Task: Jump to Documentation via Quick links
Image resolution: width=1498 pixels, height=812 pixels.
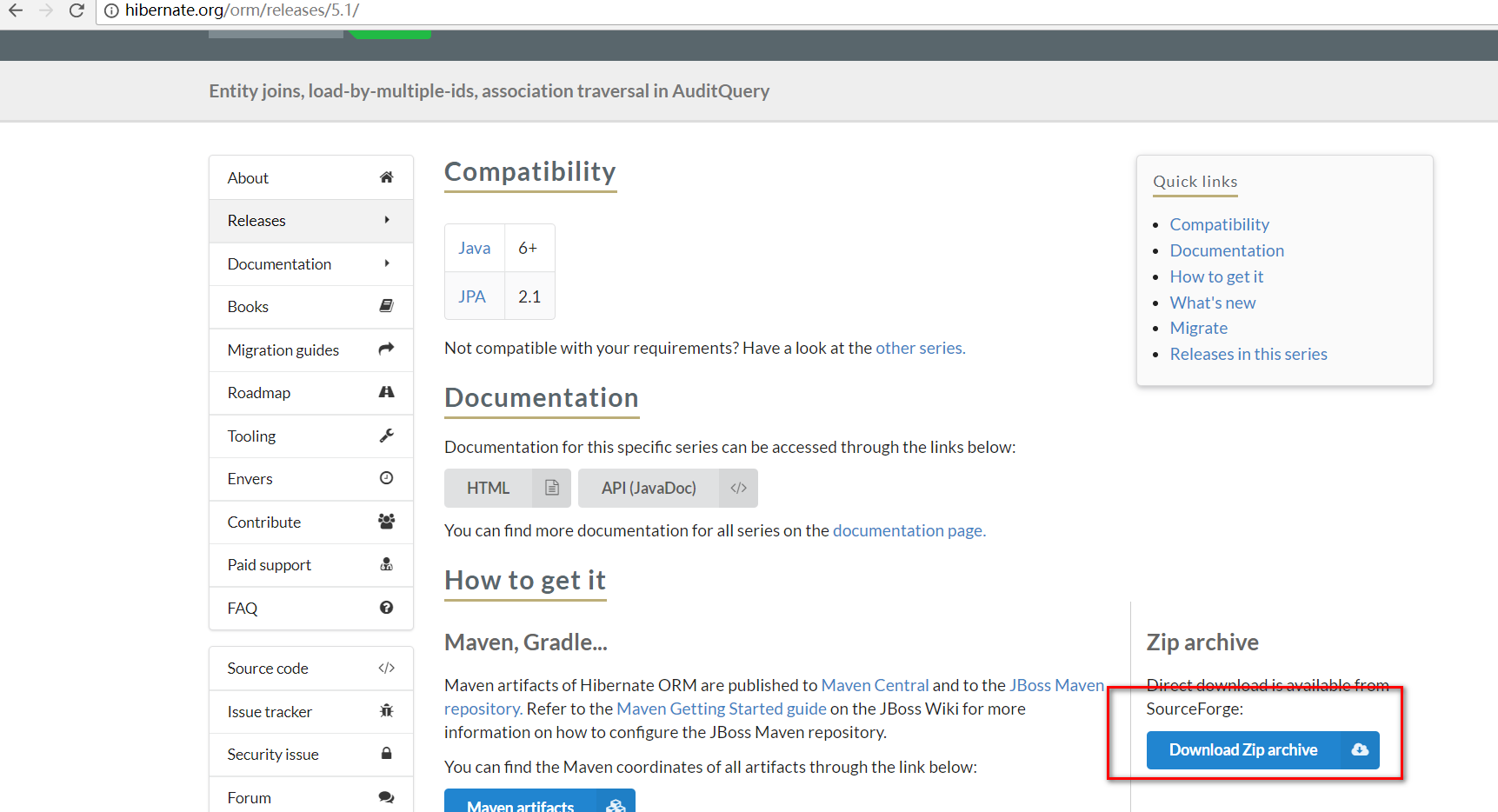Action: click(x=1227, y=250)
